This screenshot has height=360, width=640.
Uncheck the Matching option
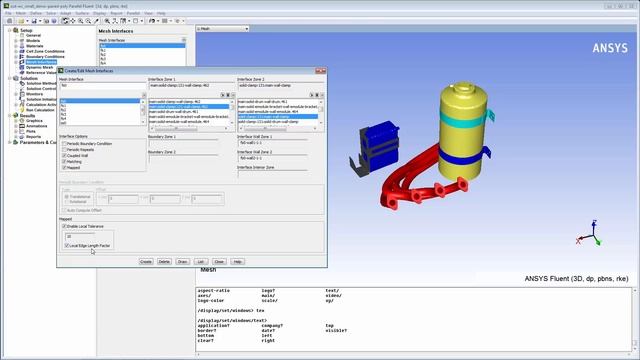[x=64, y=162]
